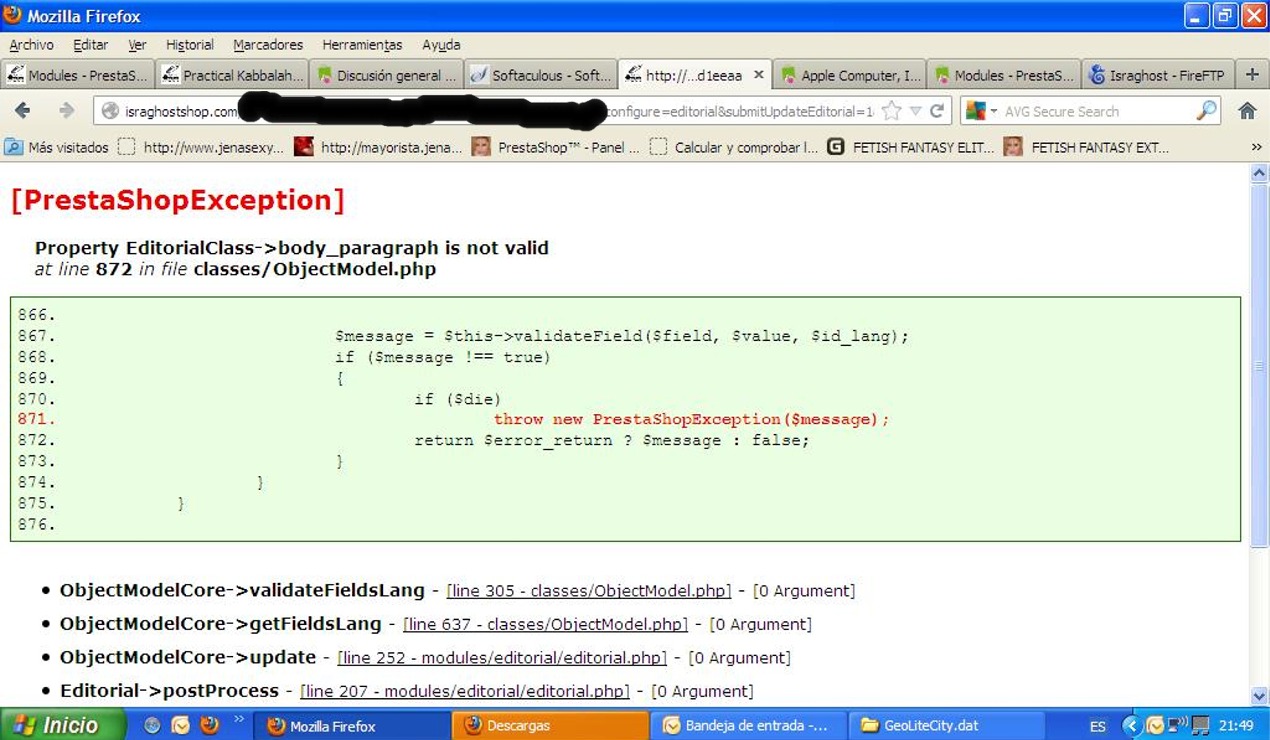Screen dimensions: 1270x740
Task: Open the Marcadores menu
Action: coord(268,45)
